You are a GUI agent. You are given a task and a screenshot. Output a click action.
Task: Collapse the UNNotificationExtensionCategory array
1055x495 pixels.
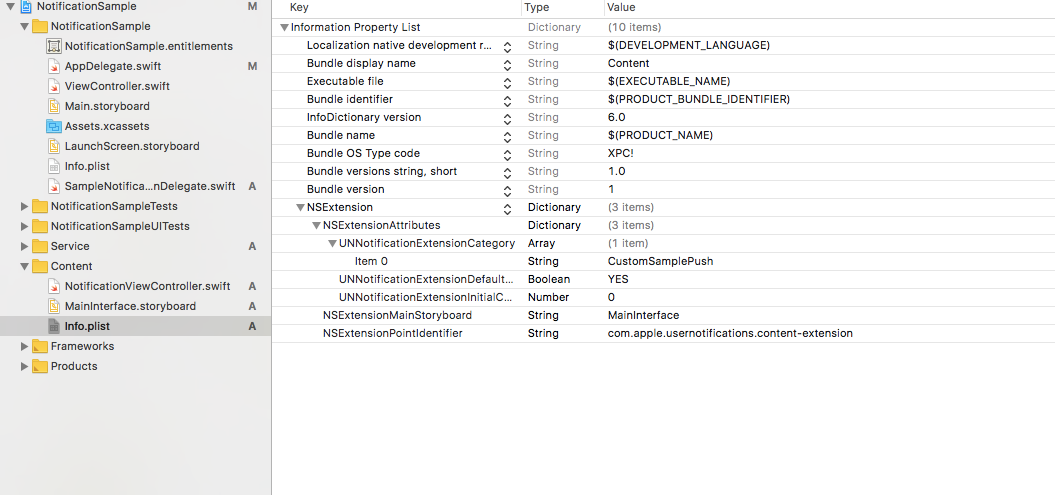332,243
